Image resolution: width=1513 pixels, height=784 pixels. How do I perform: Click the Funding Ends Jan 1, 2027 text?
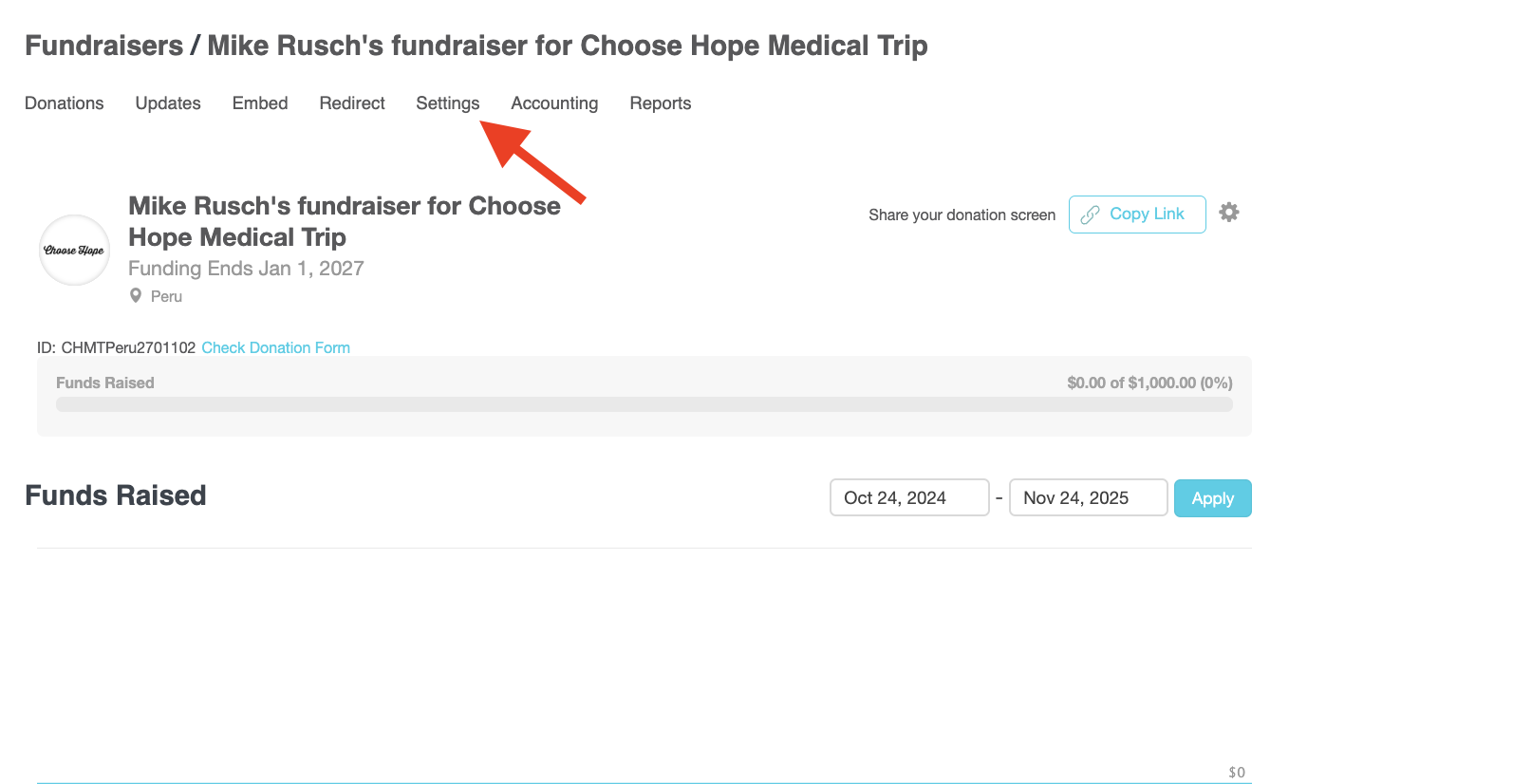click(x=246, y=269)
